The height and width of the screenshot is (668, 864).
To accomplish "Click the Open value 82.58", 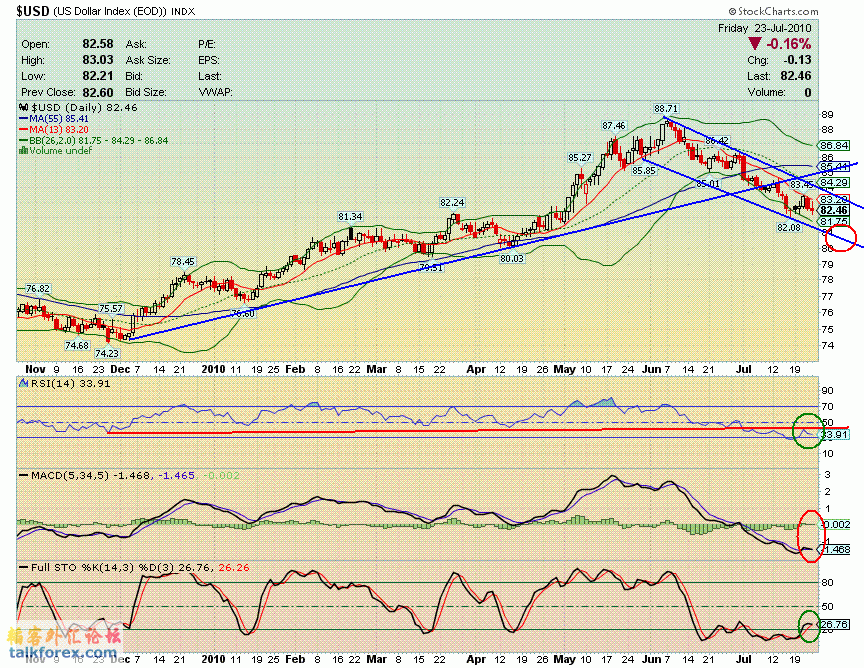I will pyautogui.click(x=98, y=44).
